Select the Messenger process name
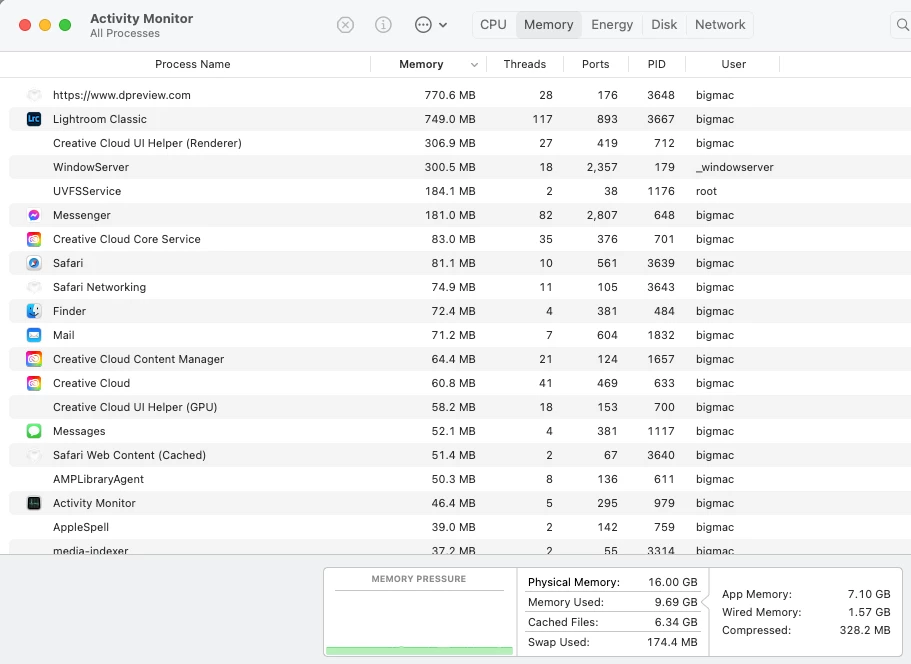The image size is (911, 664). tap(81, 215)
